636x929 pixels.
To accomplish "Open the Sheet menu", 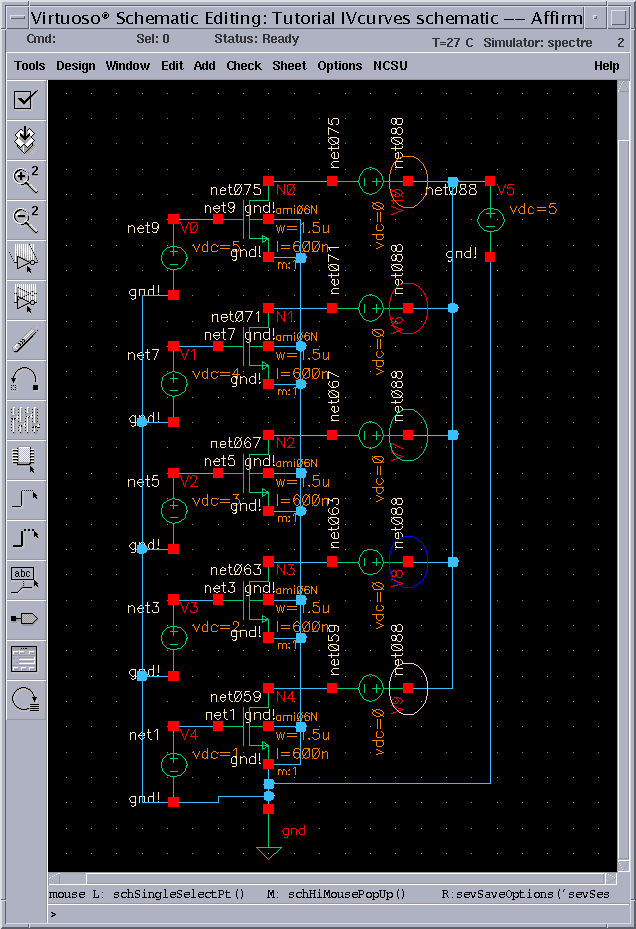I will click(289, 66).
